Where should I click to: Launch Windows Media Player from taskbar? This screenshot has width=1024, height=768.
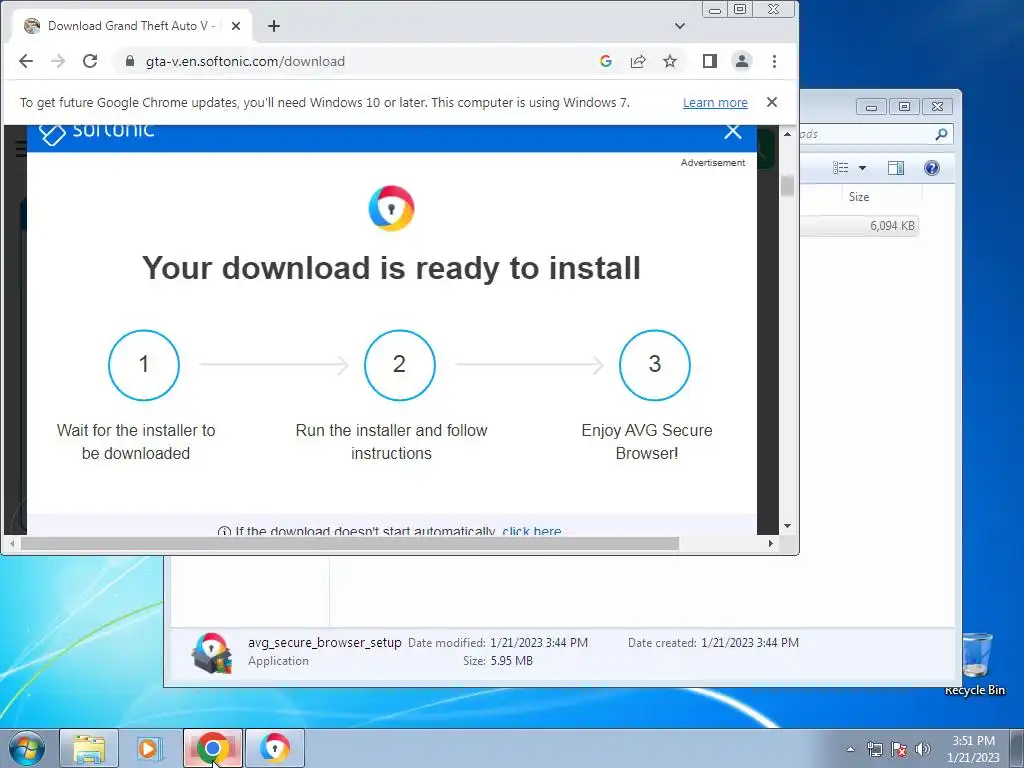(x=150, y=748)
